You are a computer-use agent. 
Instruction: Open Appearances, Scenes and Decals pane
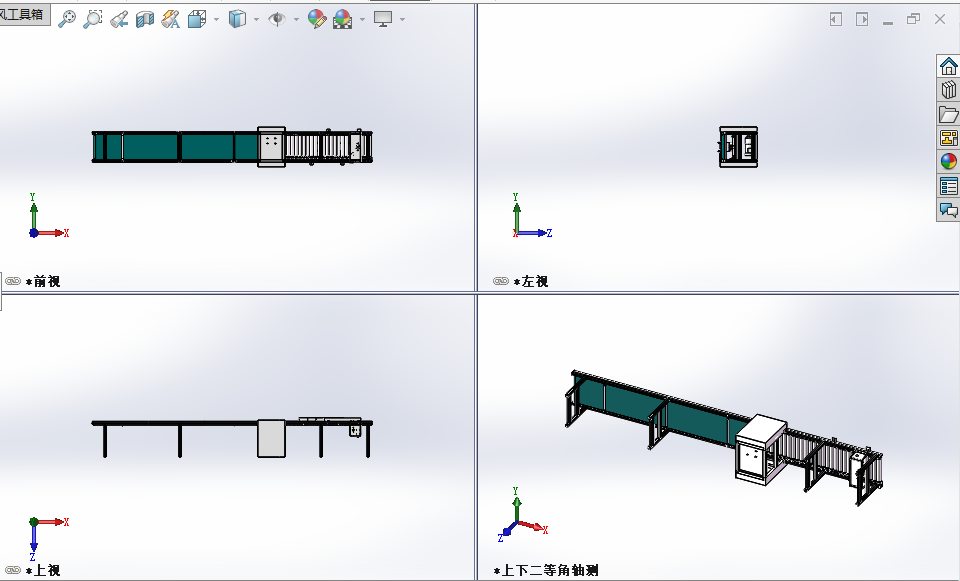[948, 162]
